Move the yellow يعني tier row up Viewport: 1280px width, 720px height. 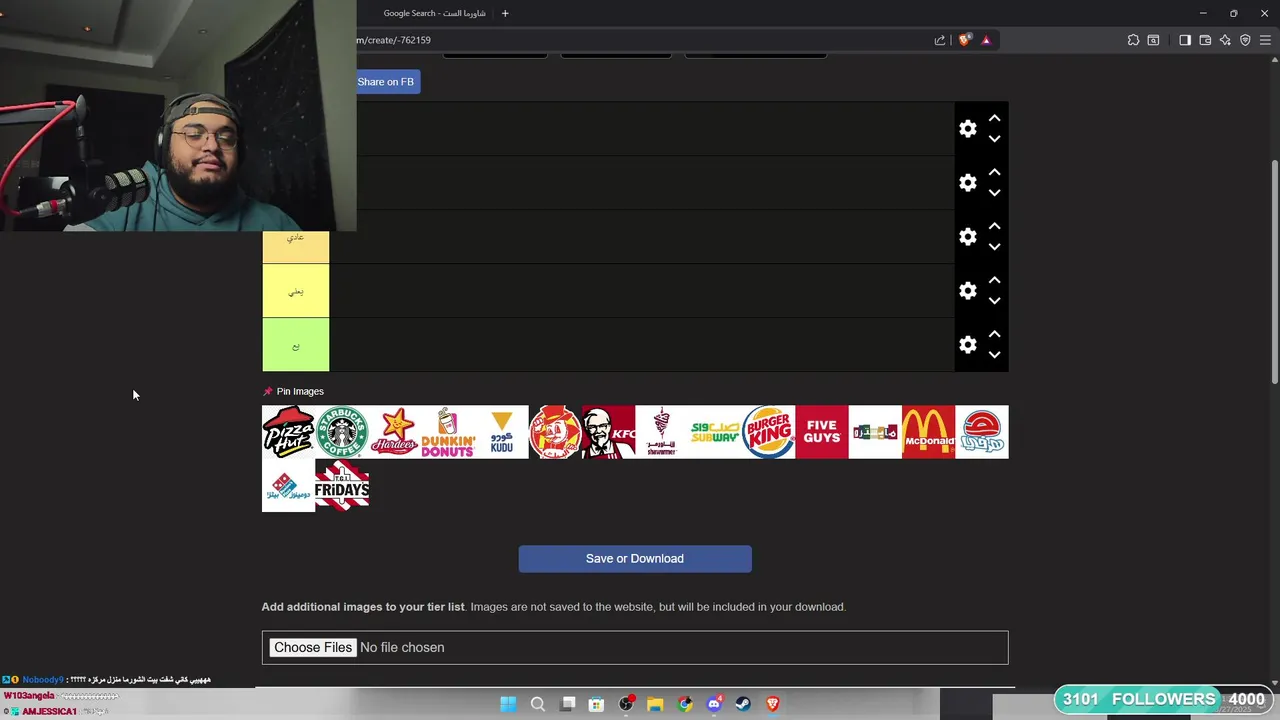pos(994,280)
